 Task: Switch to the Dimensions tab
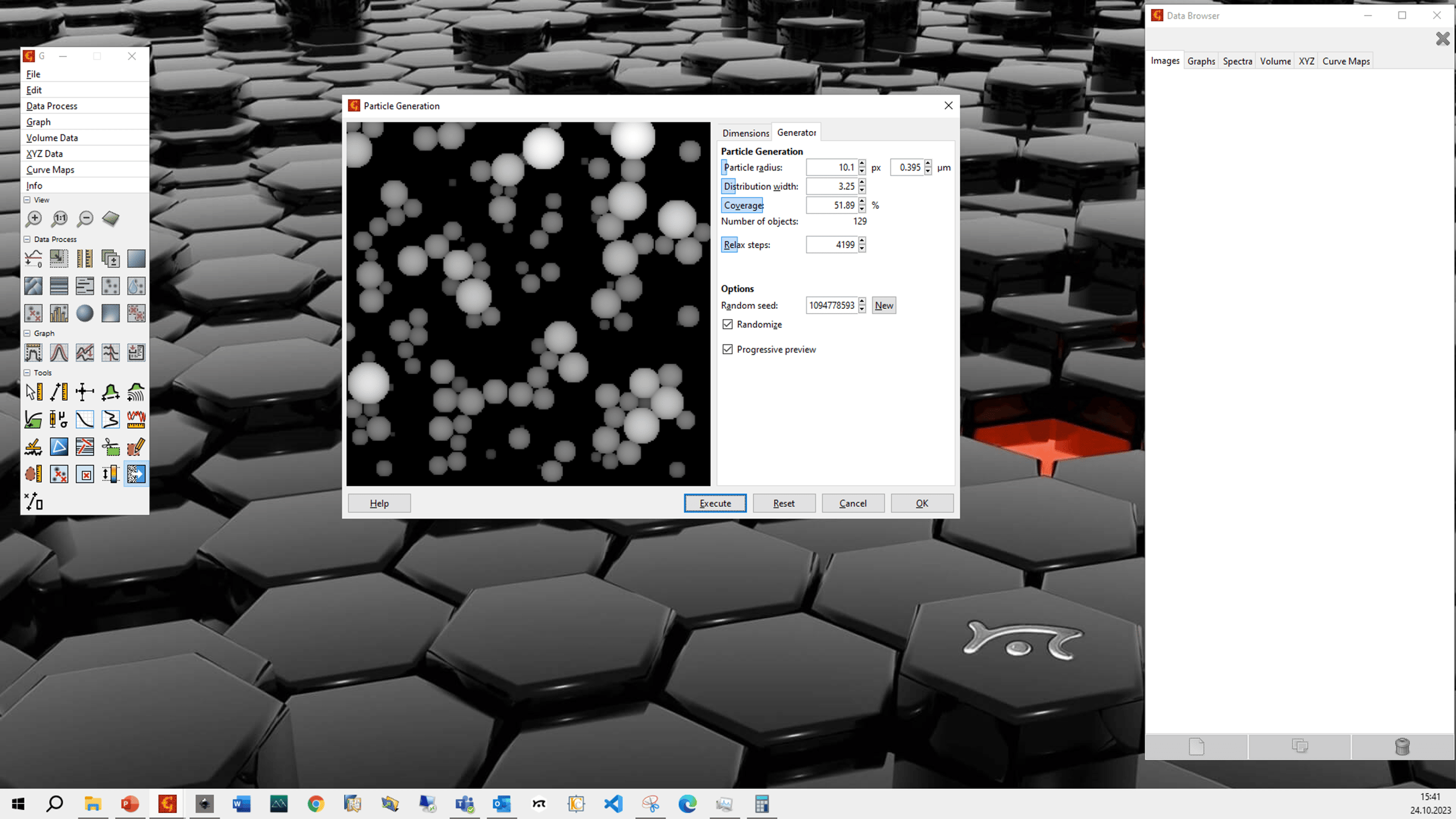coord(744,133)
